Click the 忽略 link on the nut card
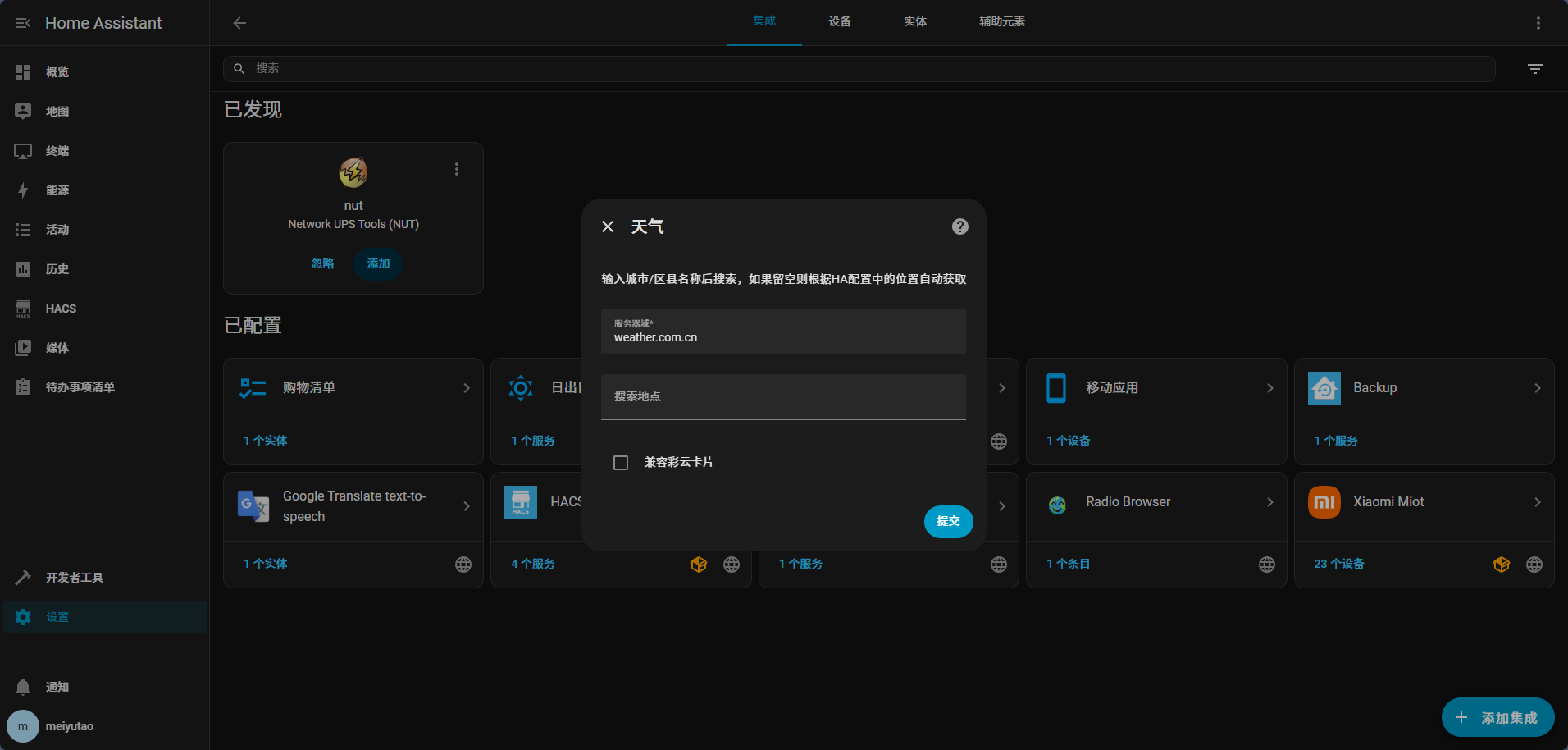Viewport: 1568px width, 750px height. pos(322,263)
